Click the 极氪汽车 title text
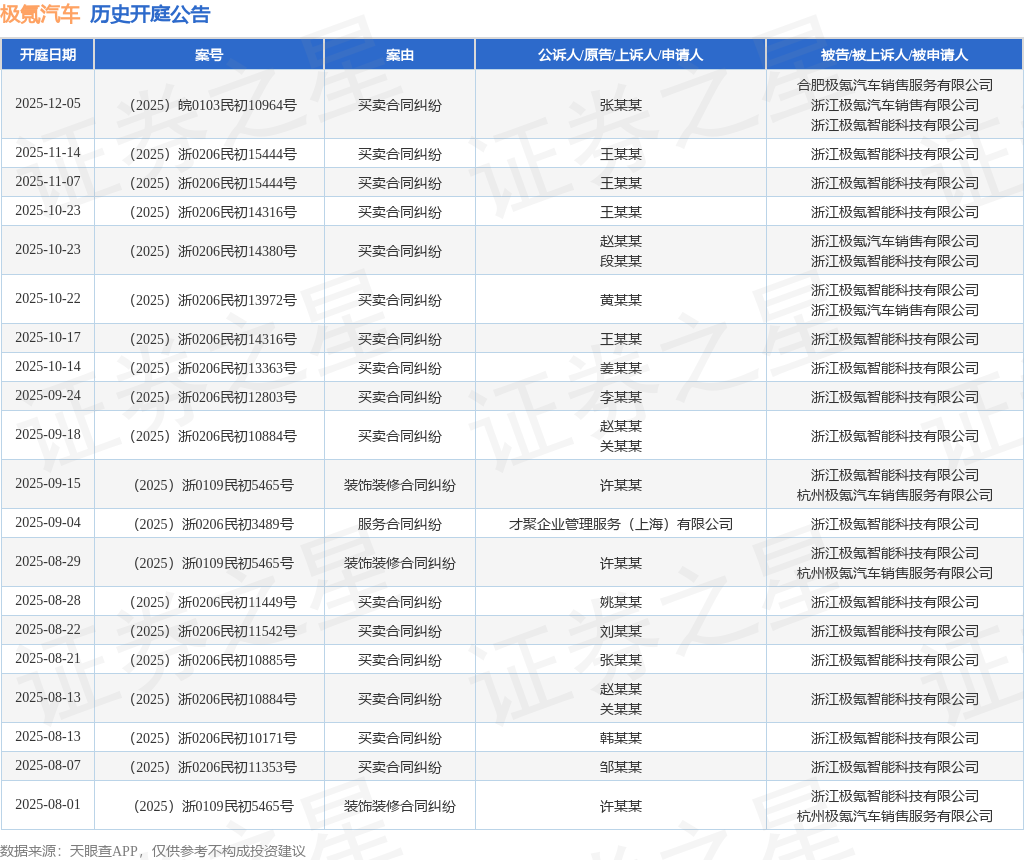1024x860 pixels. (x=40, y=14)
